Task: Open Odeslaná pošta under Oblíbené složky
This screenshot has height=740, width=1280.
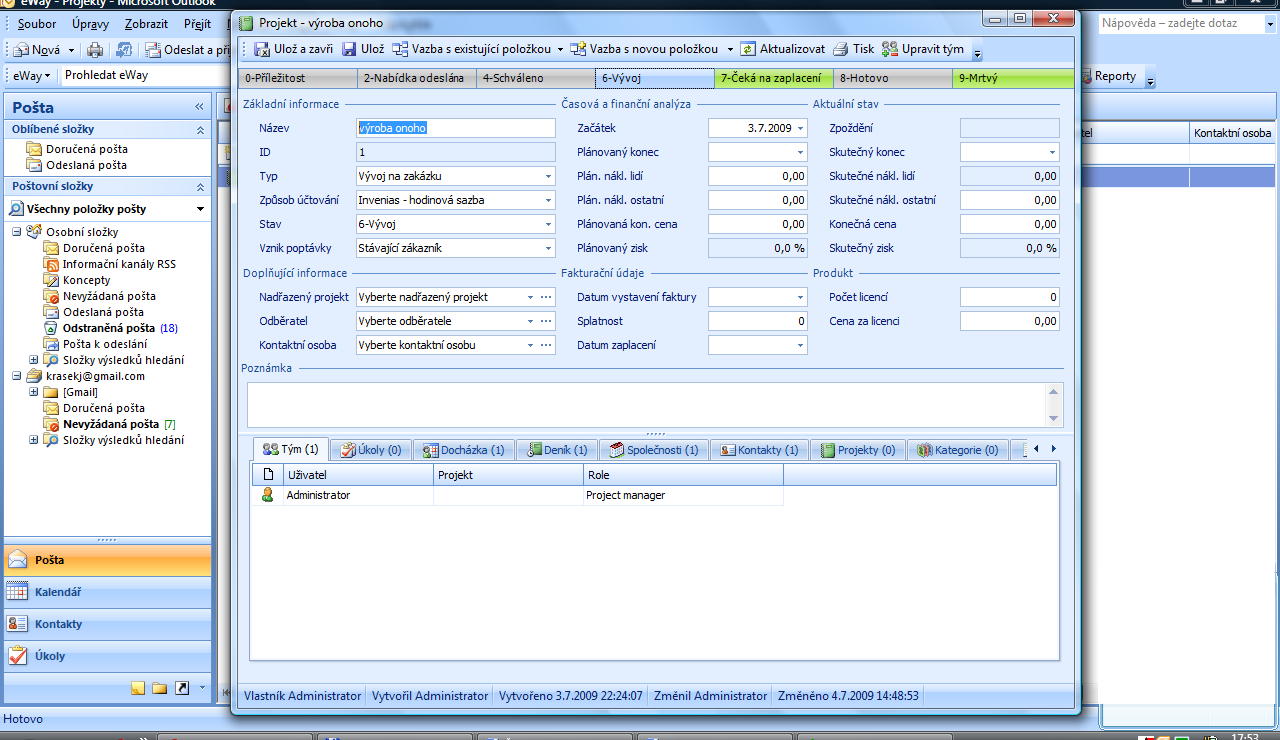Action: click(86, 165)
